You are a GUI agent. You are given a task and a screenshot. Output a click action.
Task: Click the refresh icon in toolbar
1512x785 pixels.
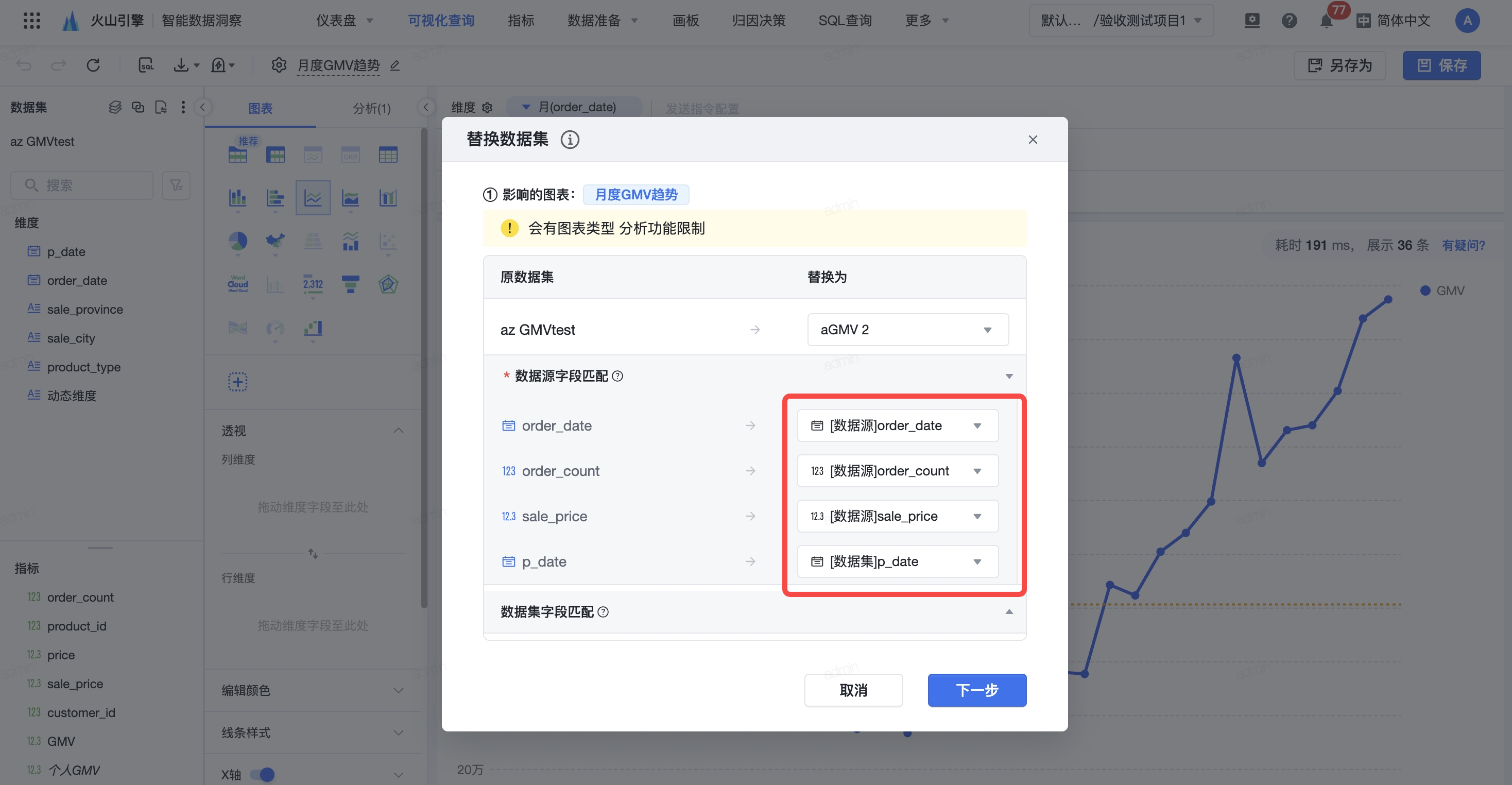[93, 65]
